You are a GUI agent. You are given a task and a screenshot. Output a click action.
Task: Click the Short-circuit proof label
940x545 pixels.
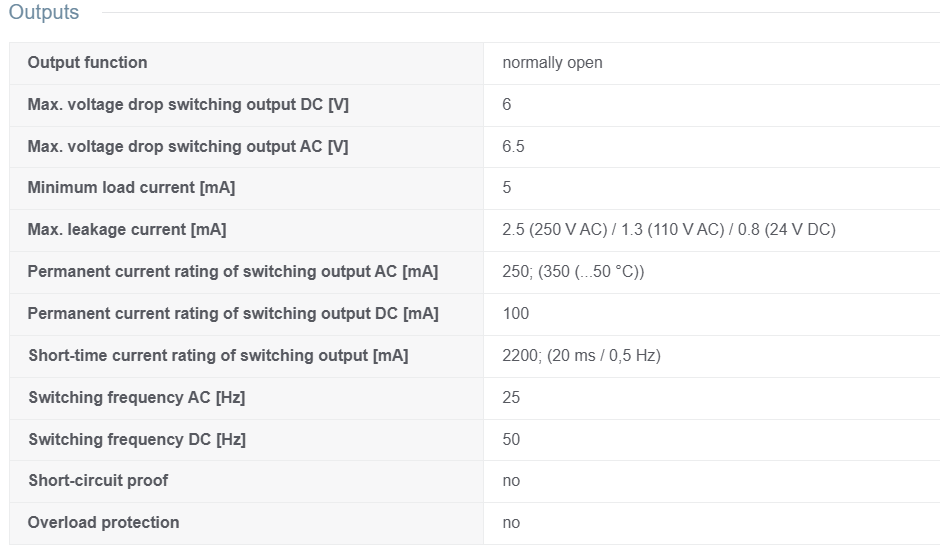click(98, 481)
